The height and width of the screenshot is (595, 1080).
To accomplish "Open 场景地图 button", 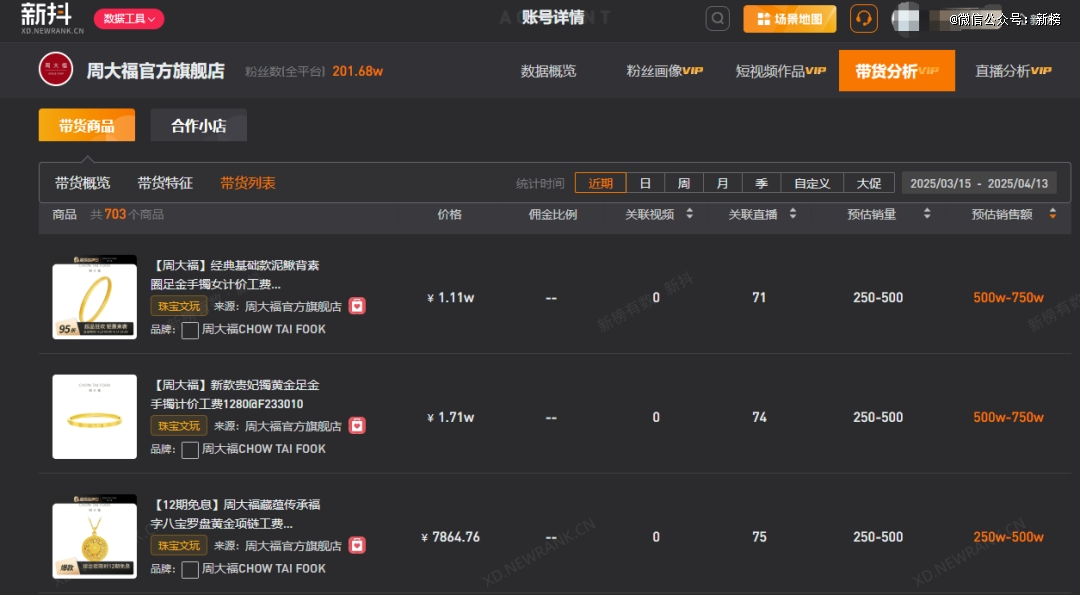I will (789, 19).
